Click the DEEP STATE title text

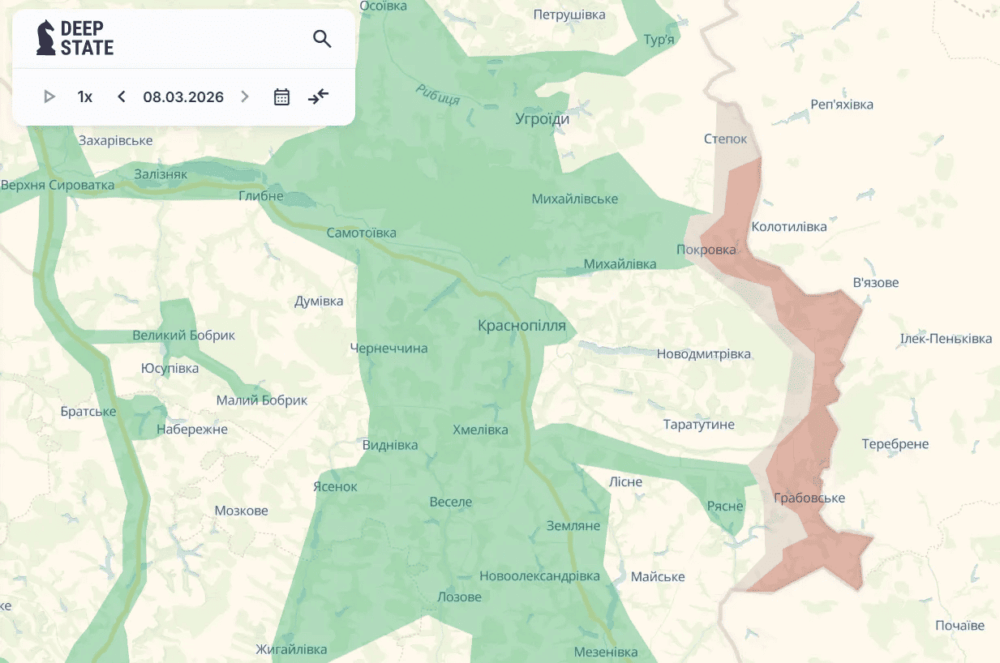[87, 38]
